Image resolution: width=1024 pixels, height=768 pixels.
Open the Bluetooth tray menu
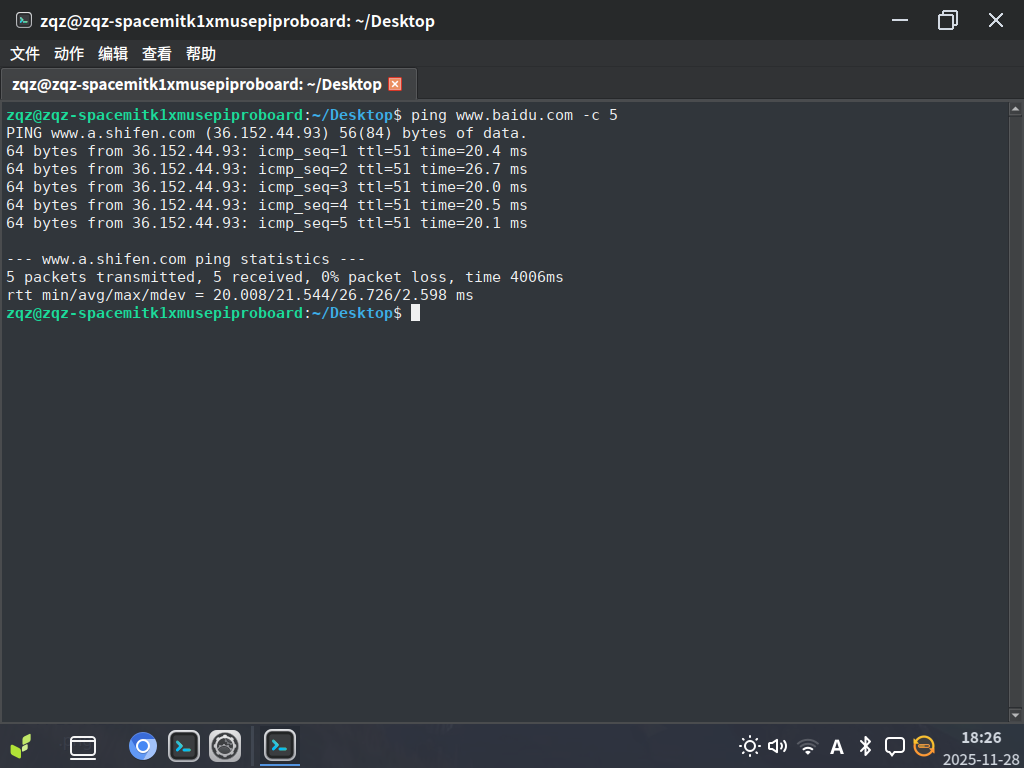865,746
